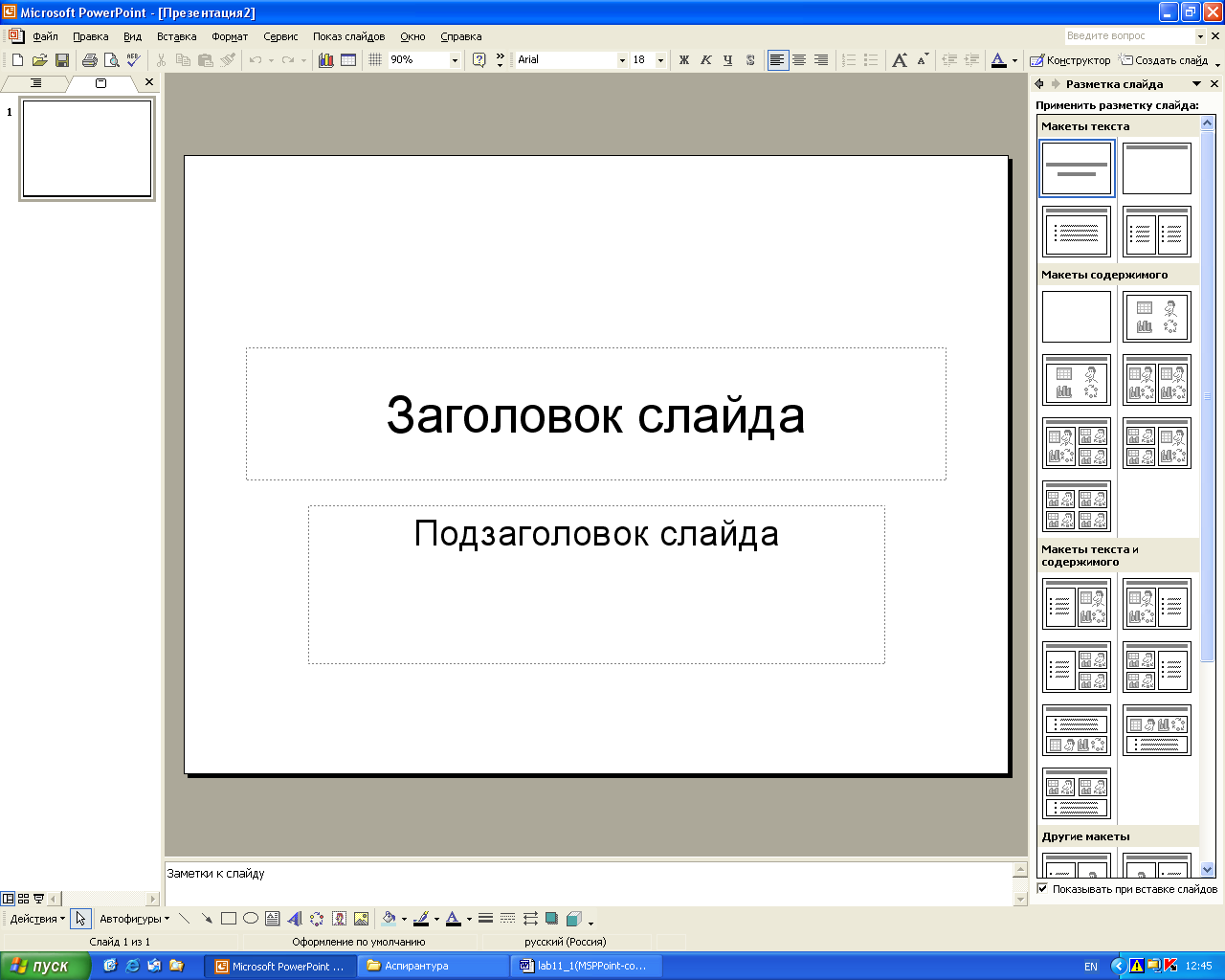The image size is (1225, 980).
Task: Toggle show layouts when inserting slides checkbox
Action: pos(1043,889)
